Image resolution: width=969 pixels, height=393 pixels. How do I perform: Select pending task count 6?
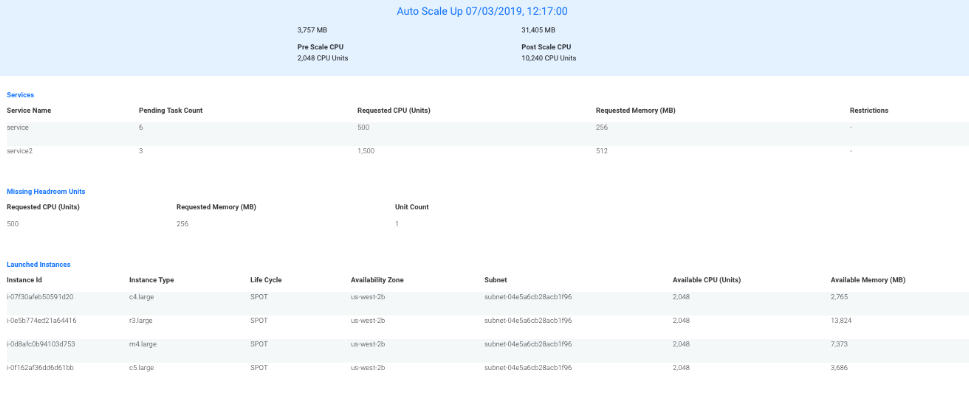coord(142,127)
